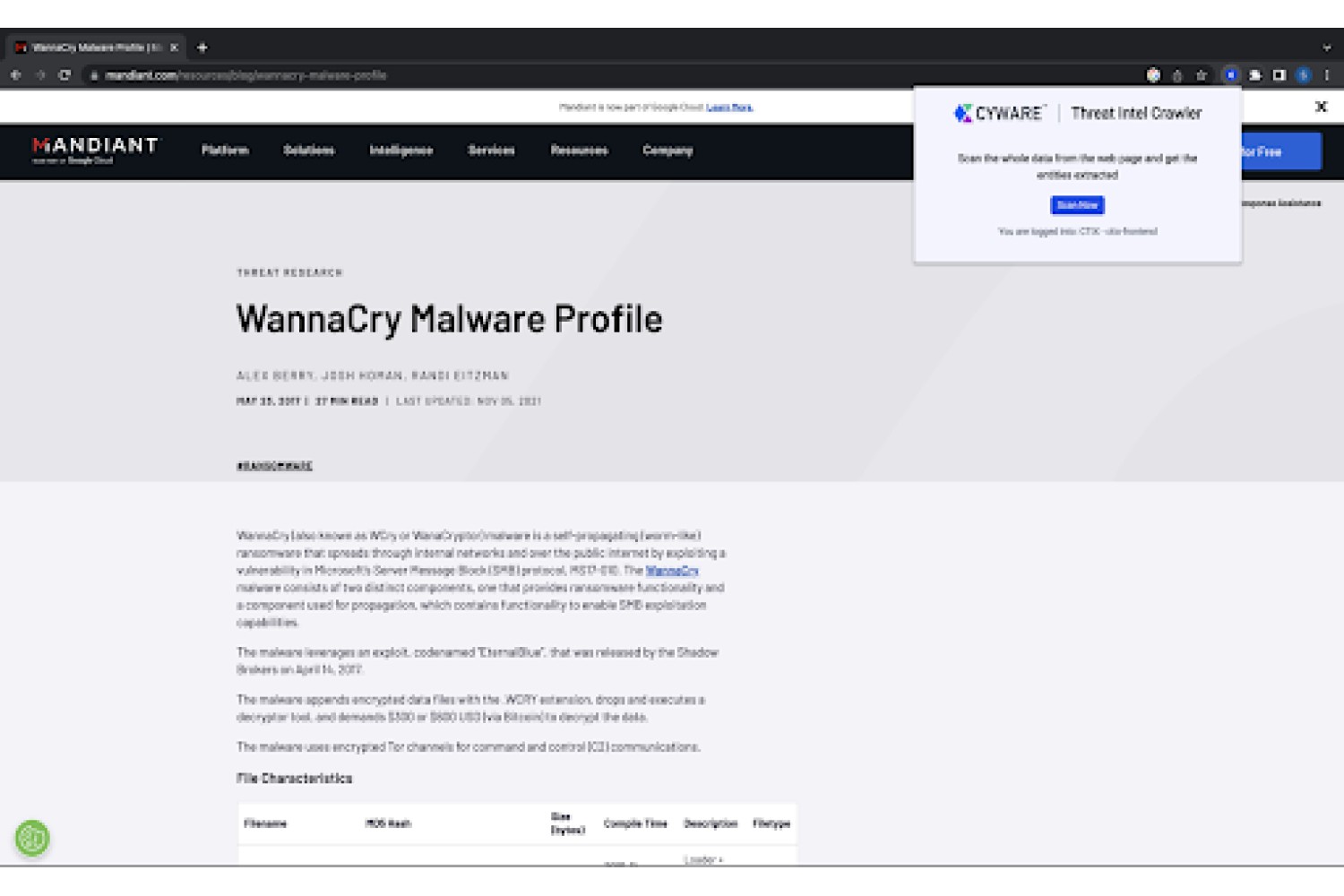Open the Chrome extensions puzzle icon

[x=1255, y=75]
